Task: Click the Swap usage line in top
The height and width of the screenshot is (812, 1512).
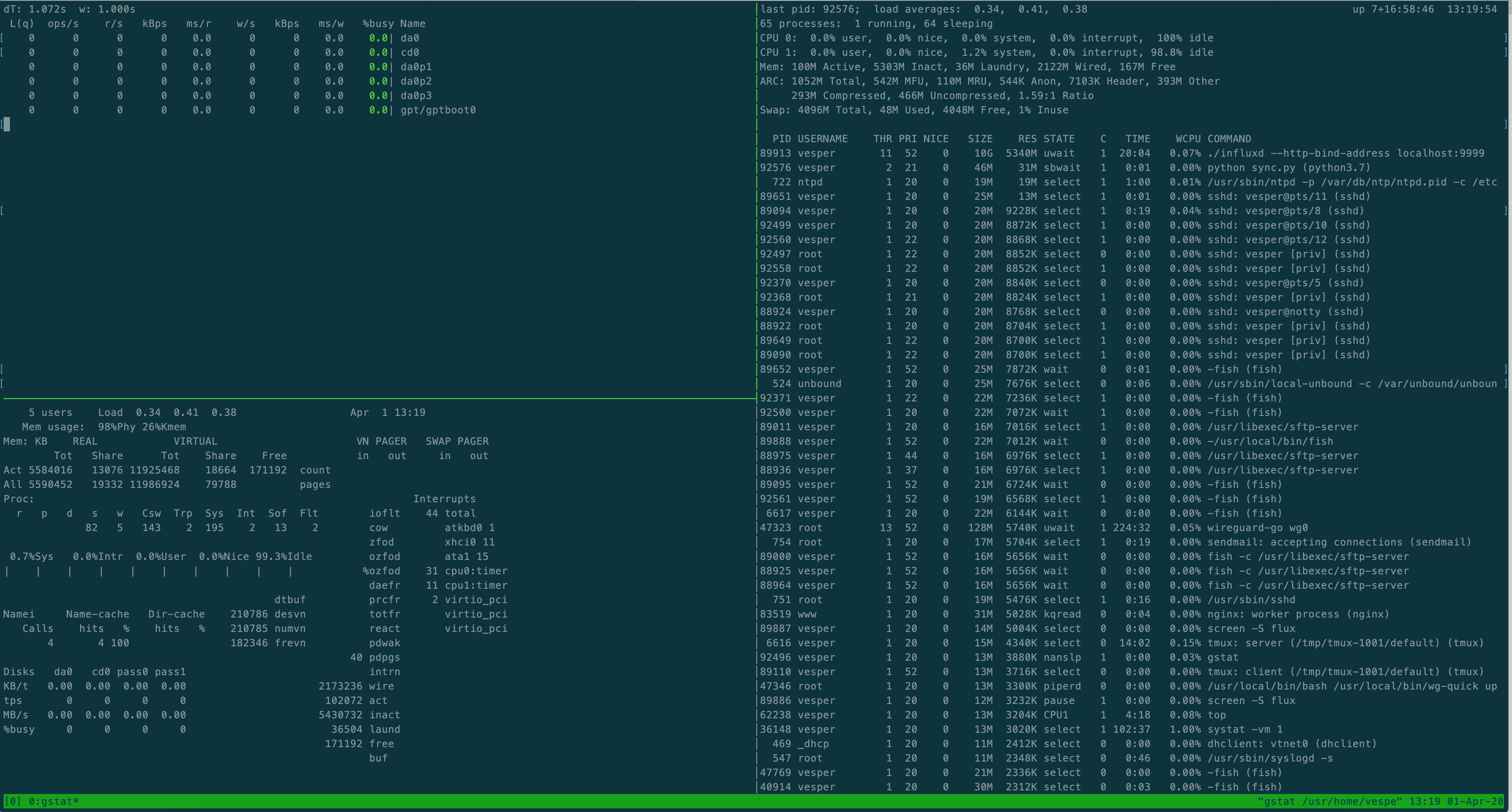Action: click(913, 110)
